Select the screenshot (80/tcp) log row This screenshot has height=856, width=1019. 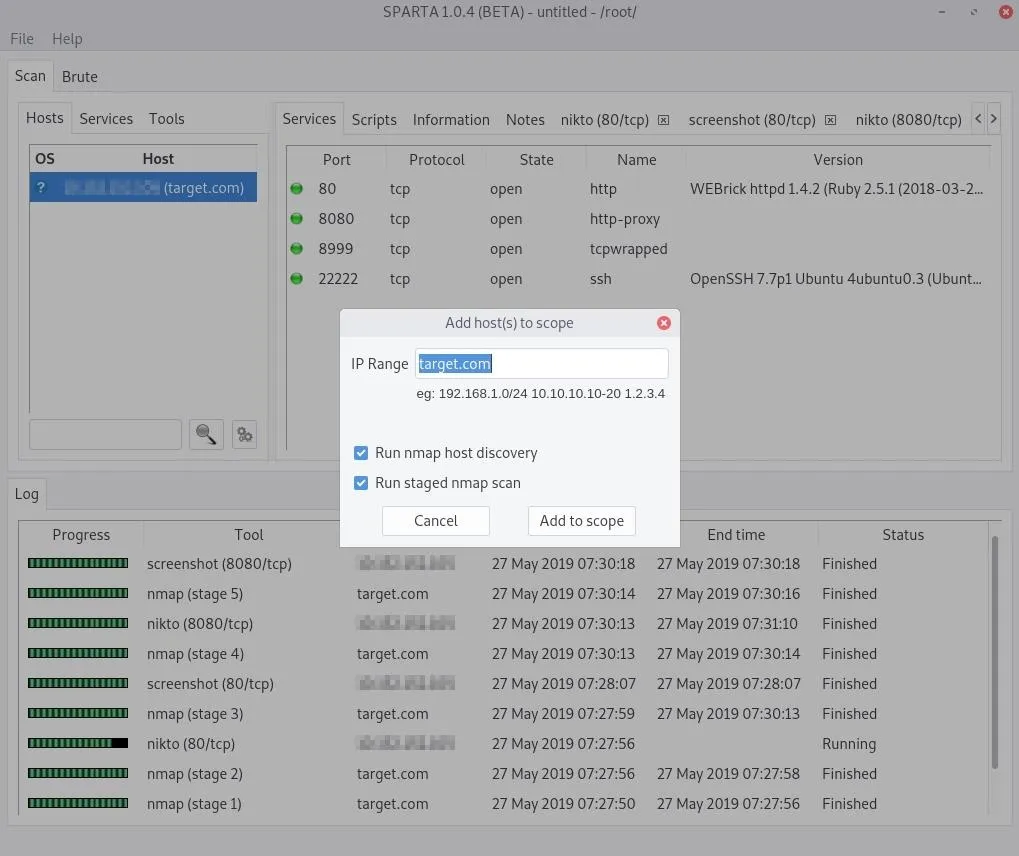[503, 684]
